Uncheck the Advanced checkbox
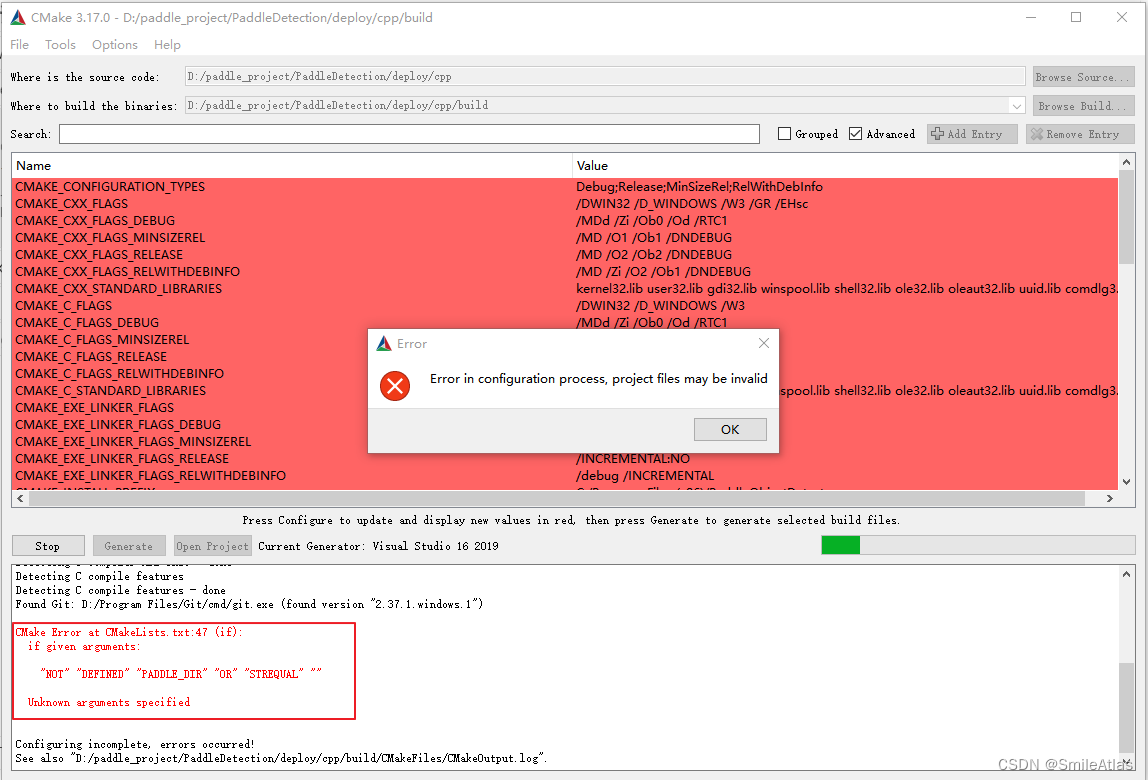 click(855, 134)
